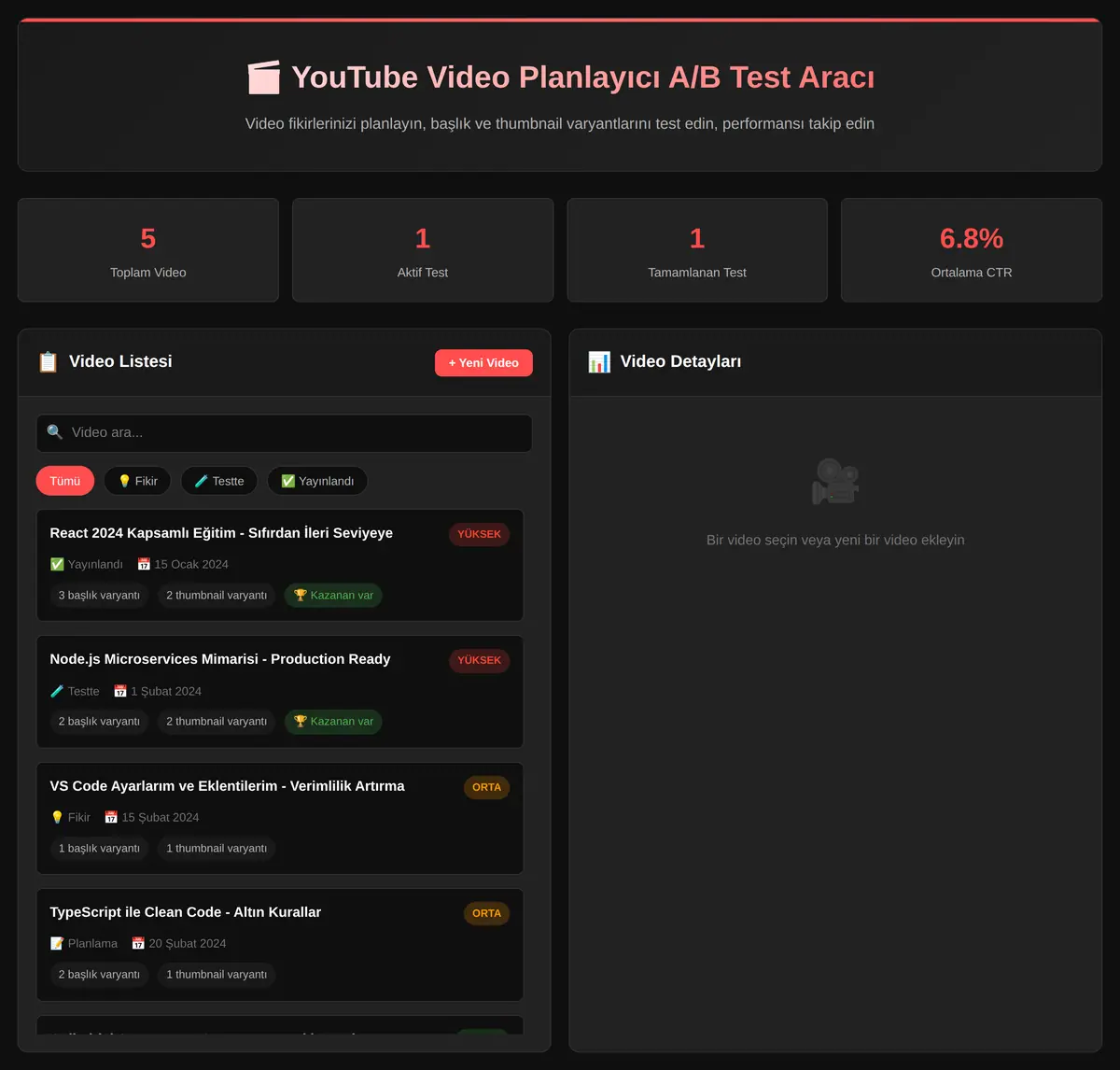Open the React 2024 Kapsamlı Eğitim video
This screenshot has width=1120, height=1070.
(x=280, y=565)
